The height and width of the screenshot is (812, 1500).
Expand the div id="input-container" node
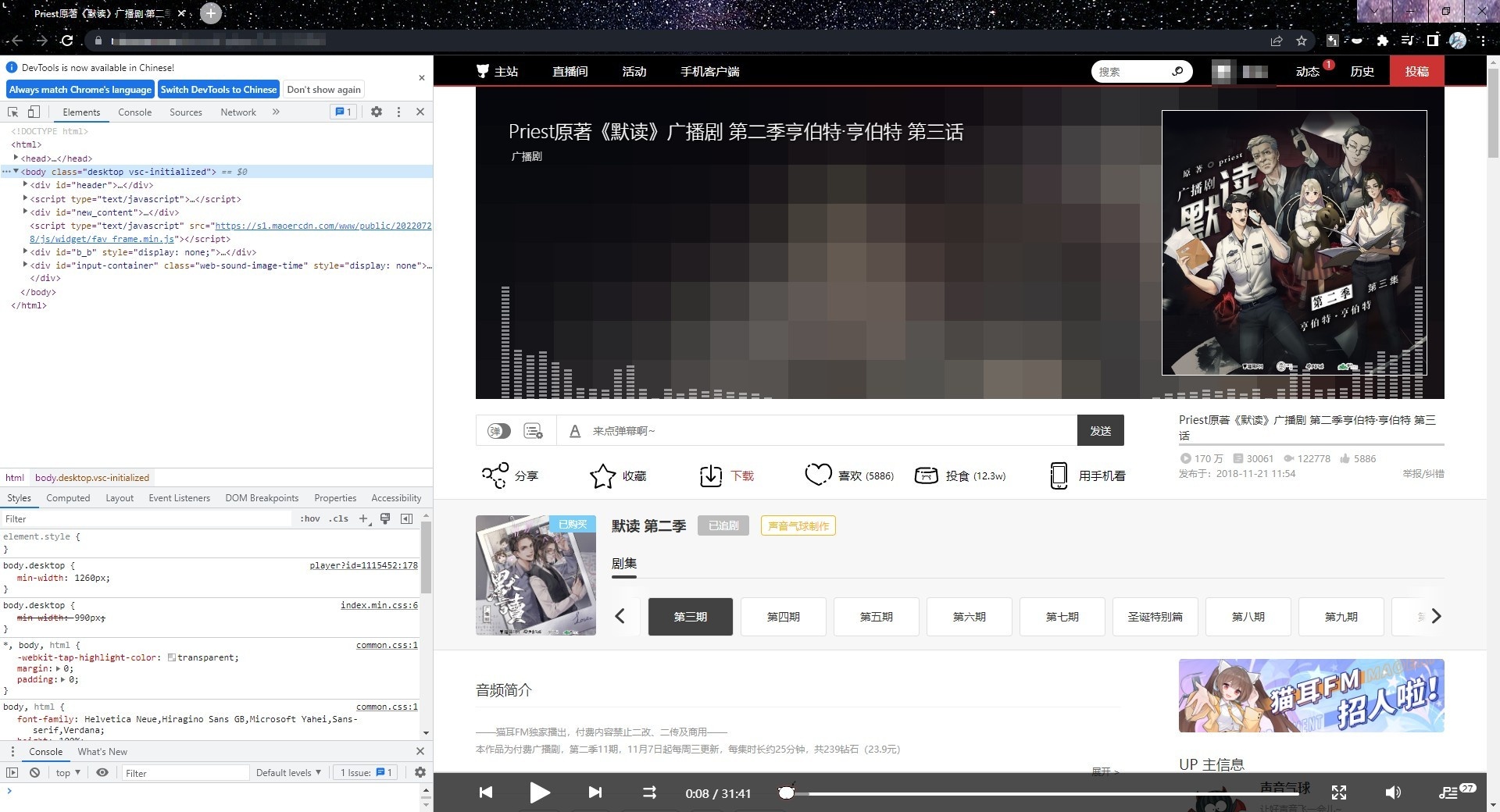[x=25, y=265]
